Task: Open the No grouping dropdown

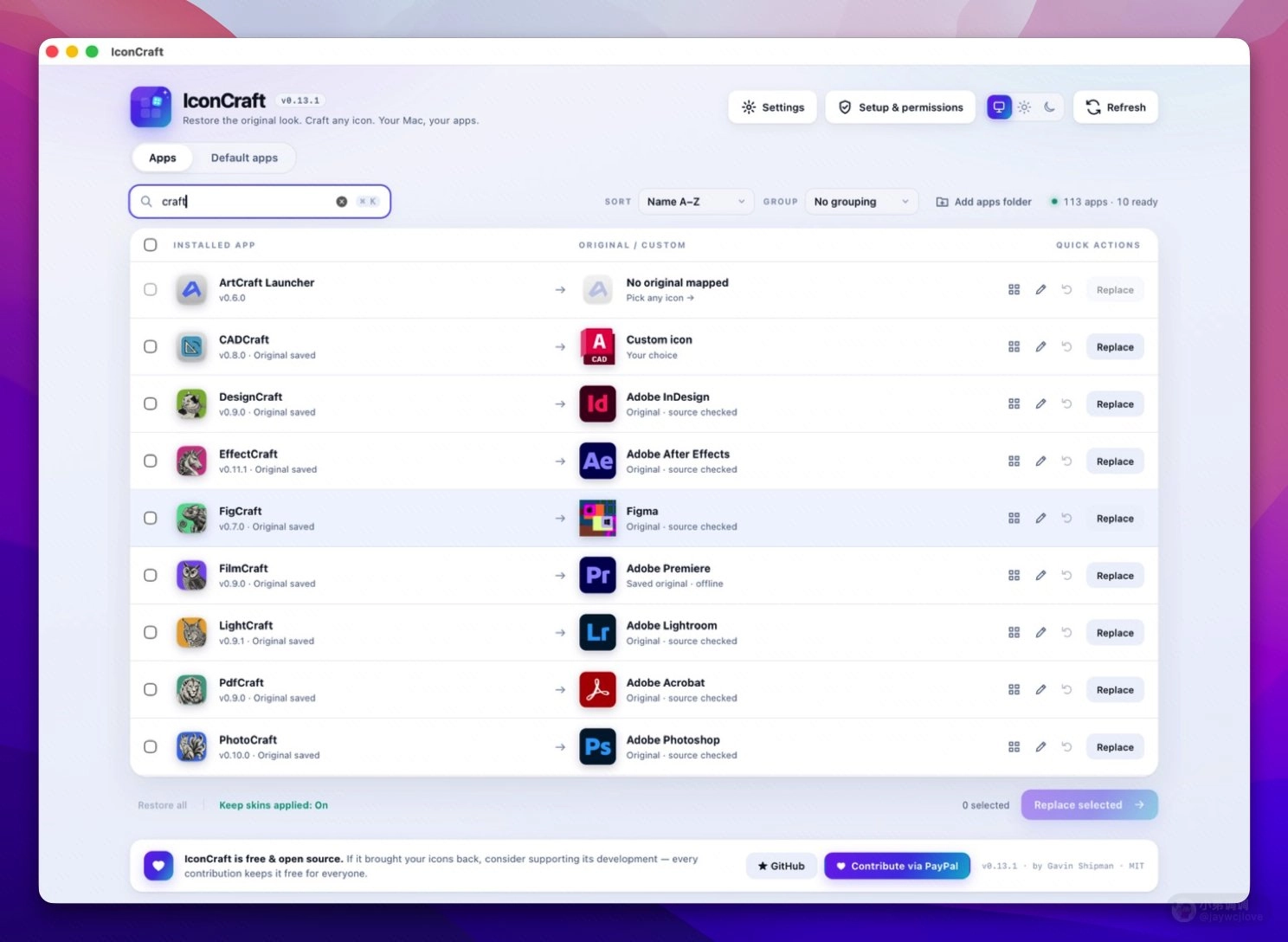Action: [861, 202]
